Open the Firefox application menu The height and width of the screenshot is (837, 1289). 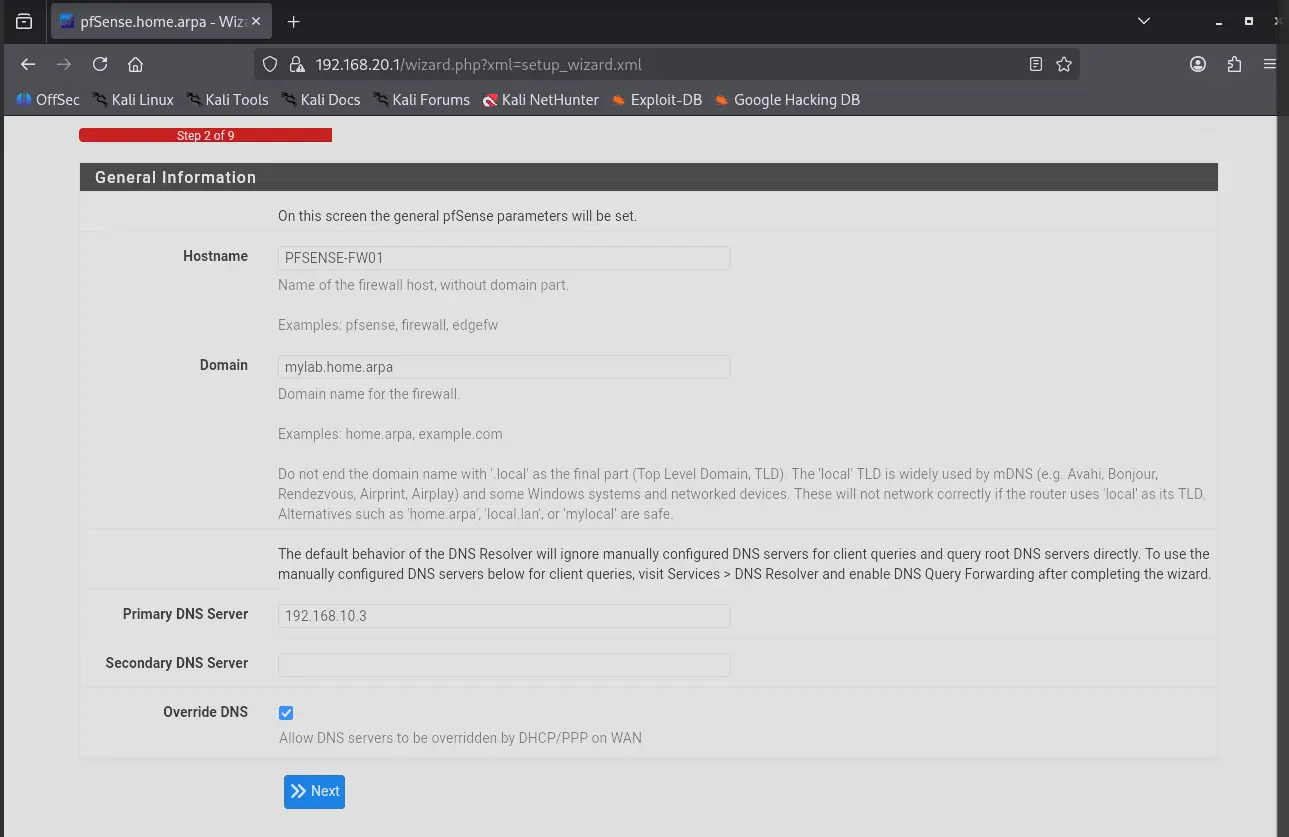1270,64
